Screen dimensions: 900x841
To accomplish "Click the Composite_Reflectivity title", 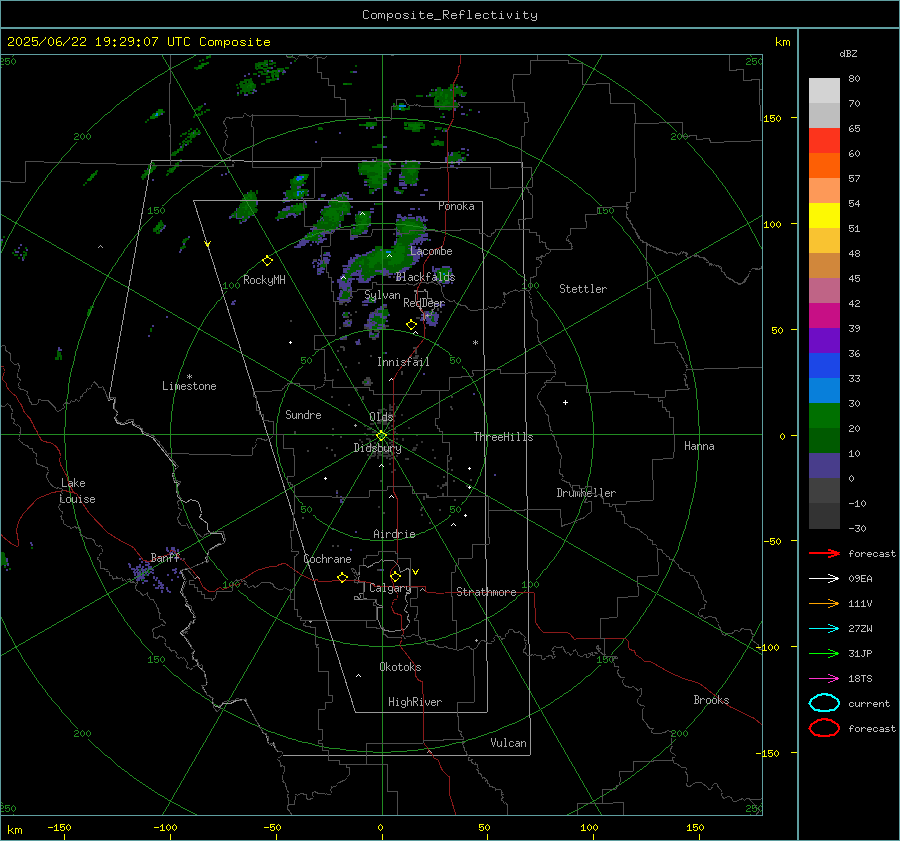I will [450, 15].
